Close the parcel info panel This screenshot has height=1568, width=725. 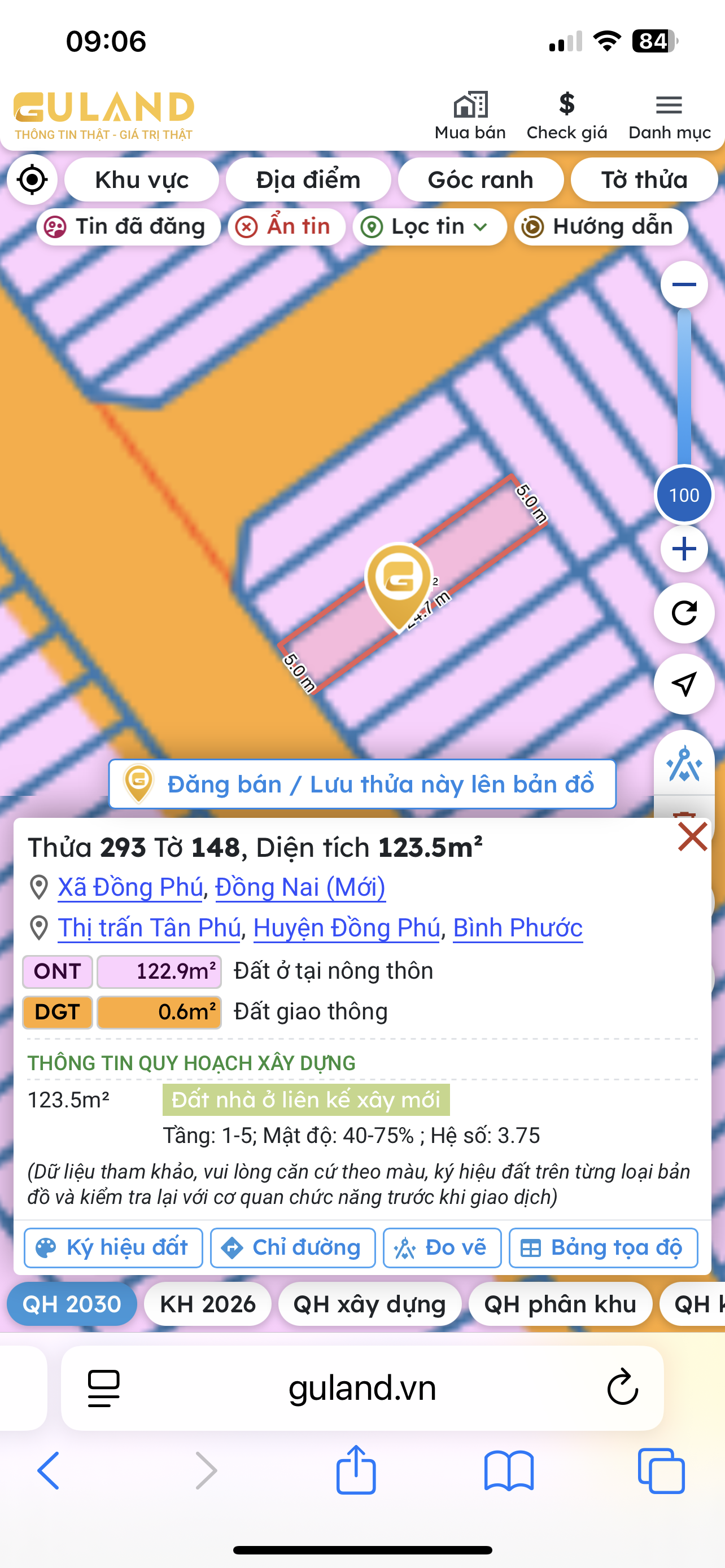[x=692, y=837]
